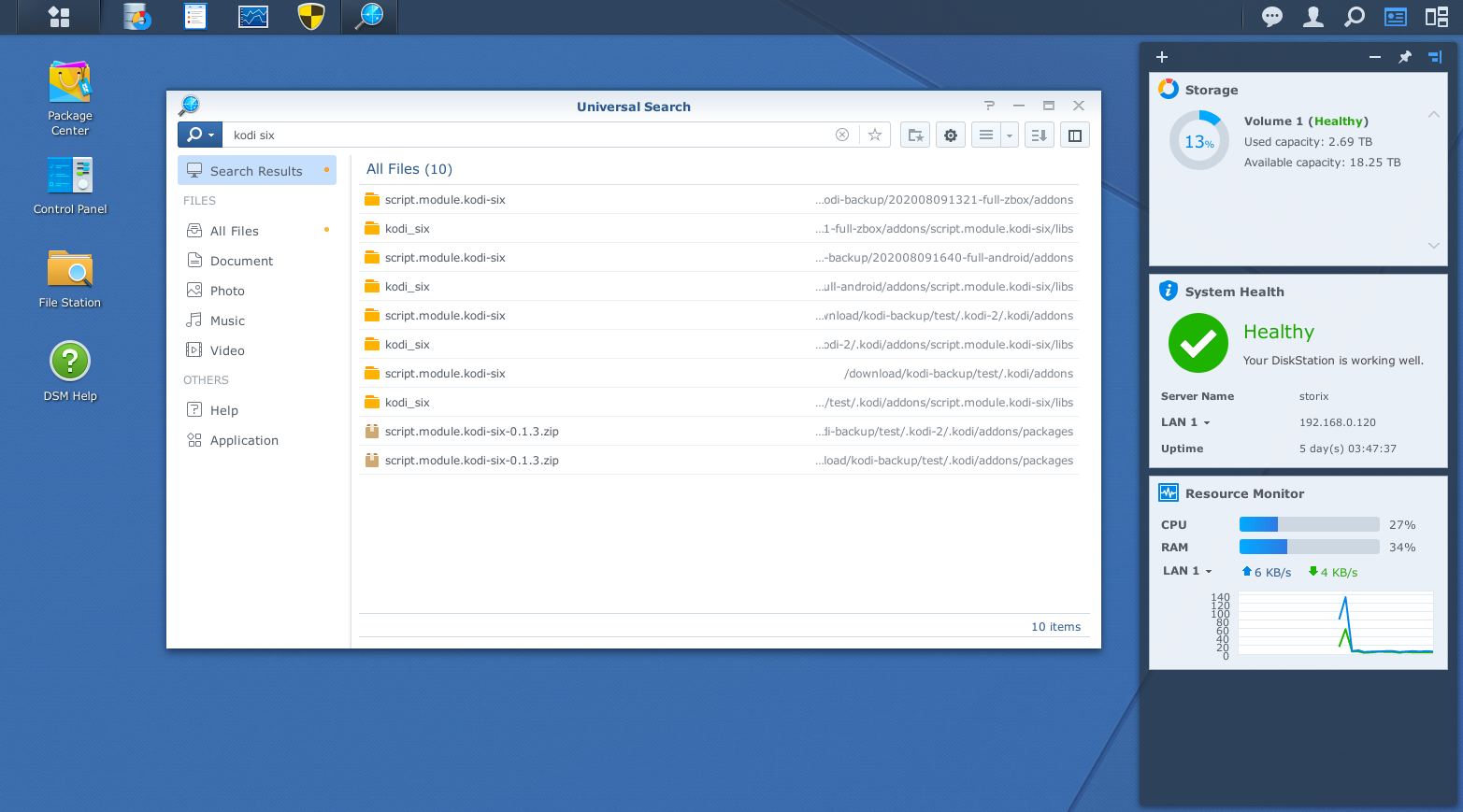1463x812 pixels.
Task: Clear the search field text
Action: click(x=842, y=135)
